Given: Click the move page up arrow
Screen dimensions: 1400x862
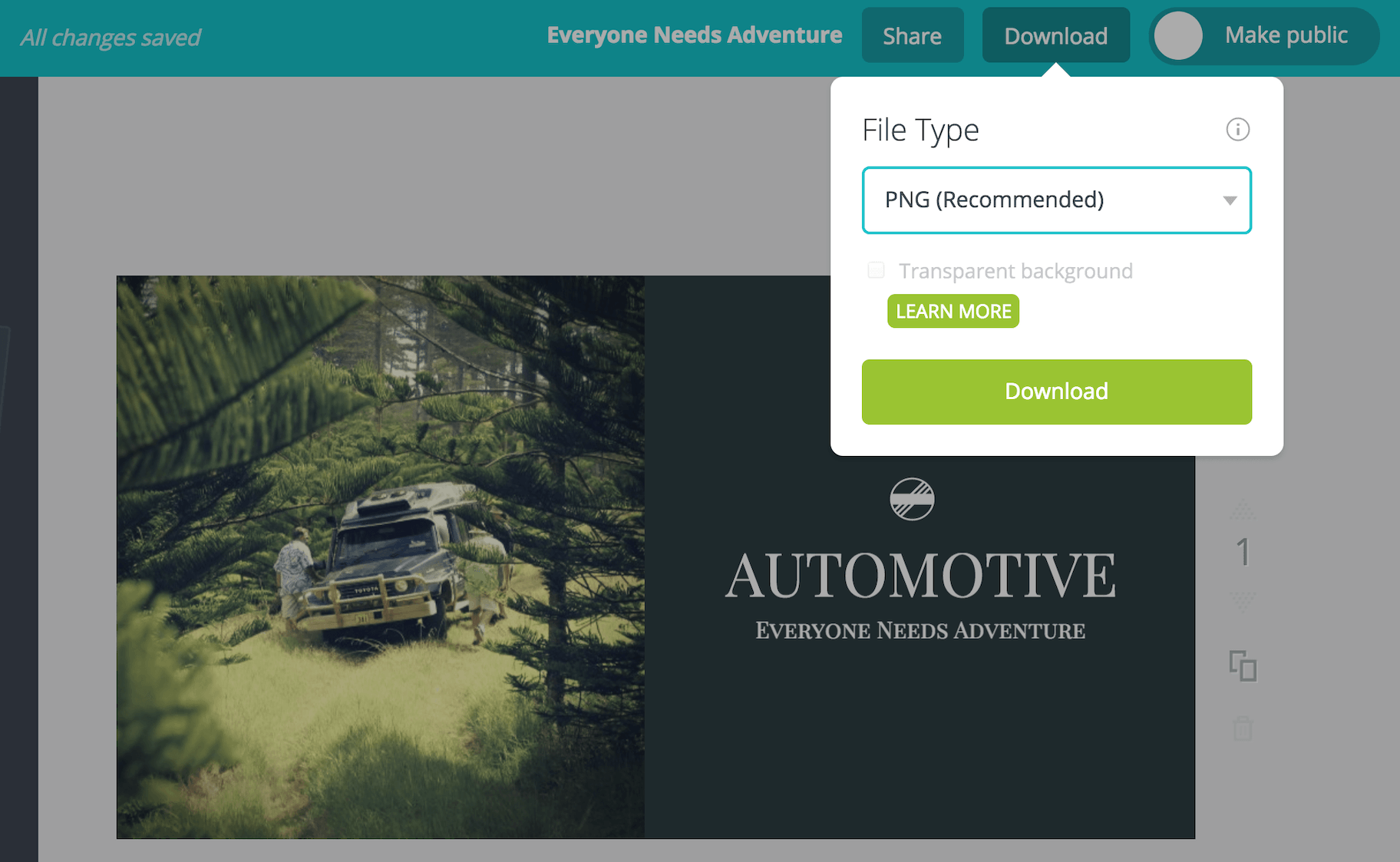Looking at the screenshot, I should (x=1243, y=510).
